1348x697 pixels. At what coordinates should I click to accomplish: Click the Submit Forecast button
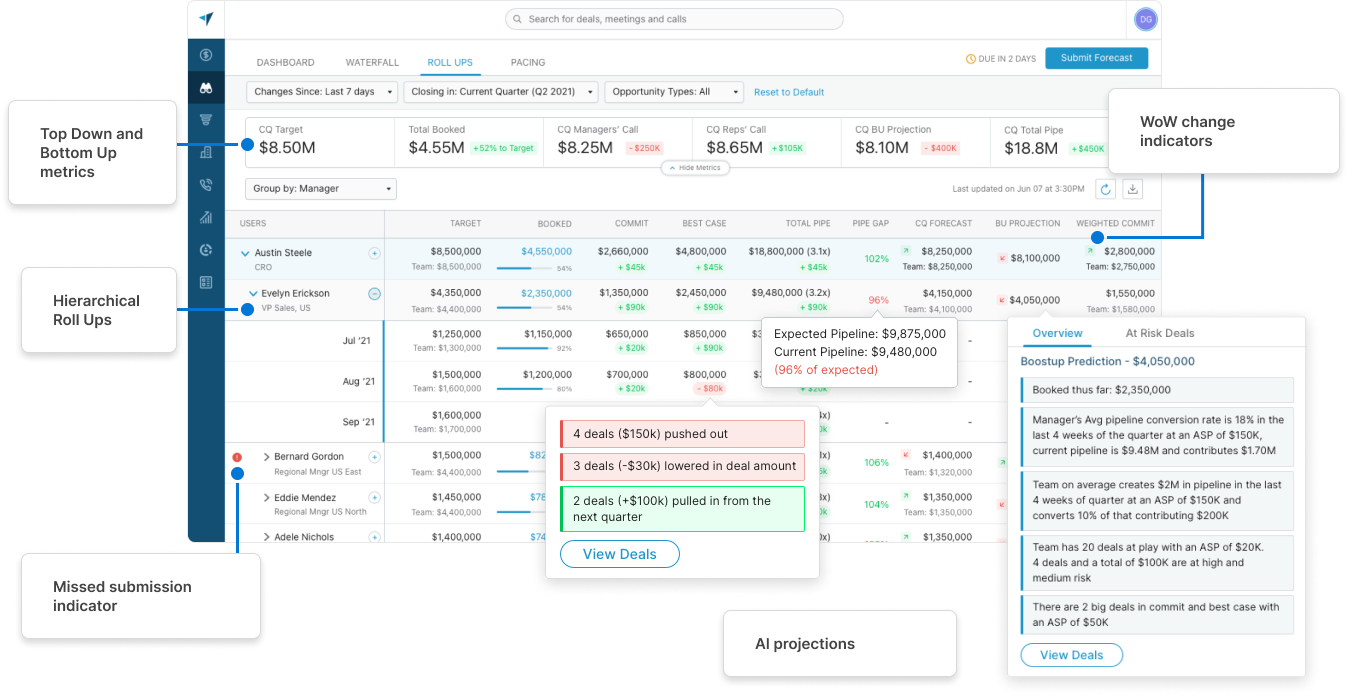(x=1096, y=58)
